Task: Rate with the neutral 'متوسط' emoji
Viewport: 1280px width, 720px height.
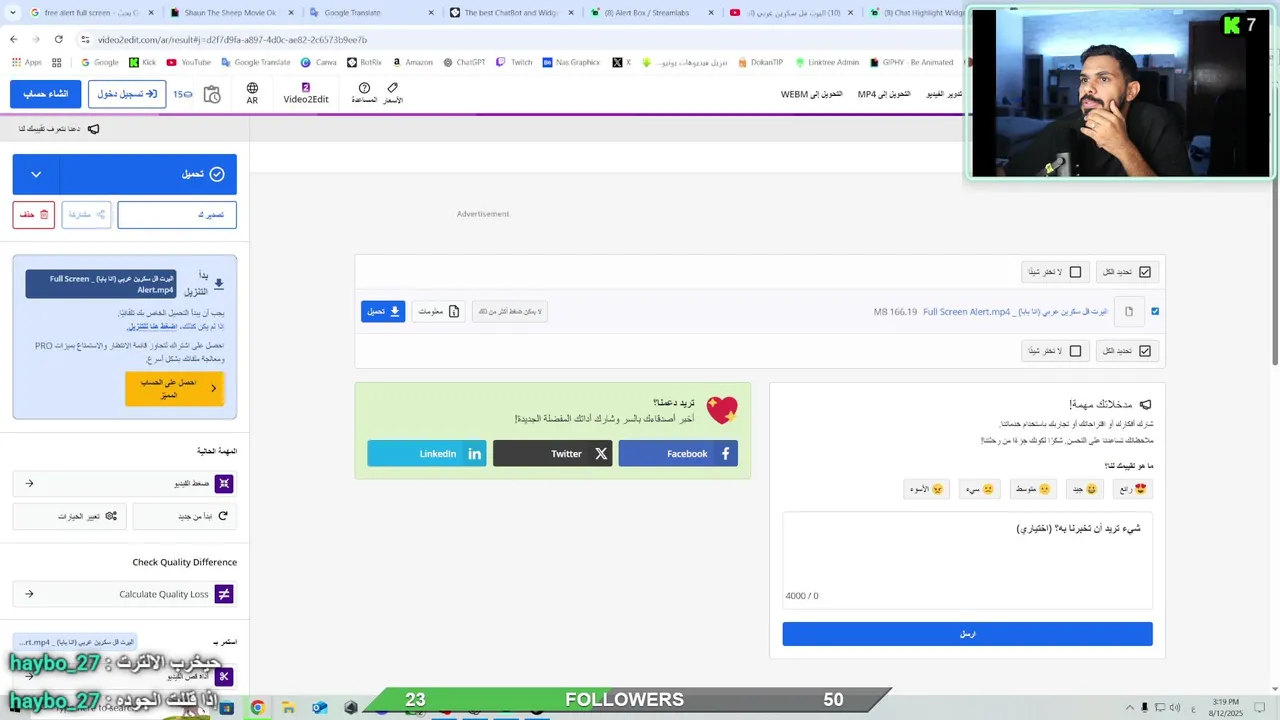Action: click(x=1033, y=489)
